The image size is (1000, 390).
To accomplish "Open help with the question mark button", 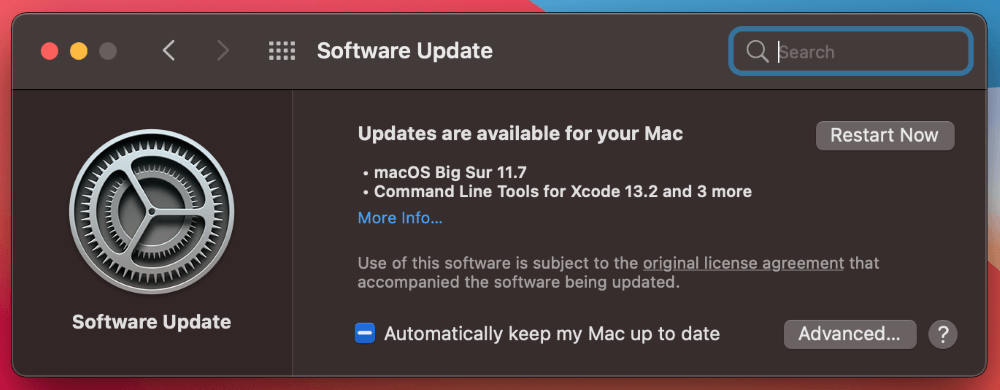I will [943, 334].
